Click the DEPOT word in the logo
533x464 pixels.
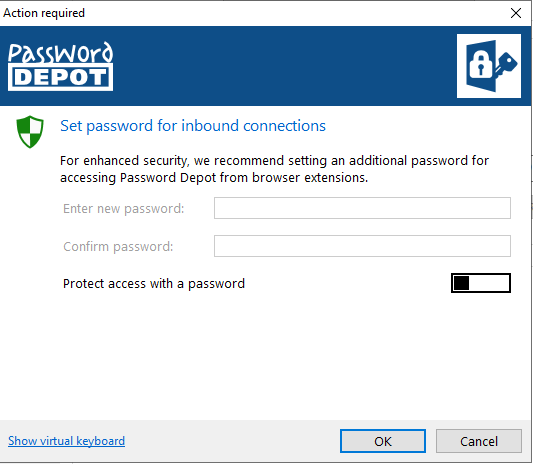pos(61,78)
